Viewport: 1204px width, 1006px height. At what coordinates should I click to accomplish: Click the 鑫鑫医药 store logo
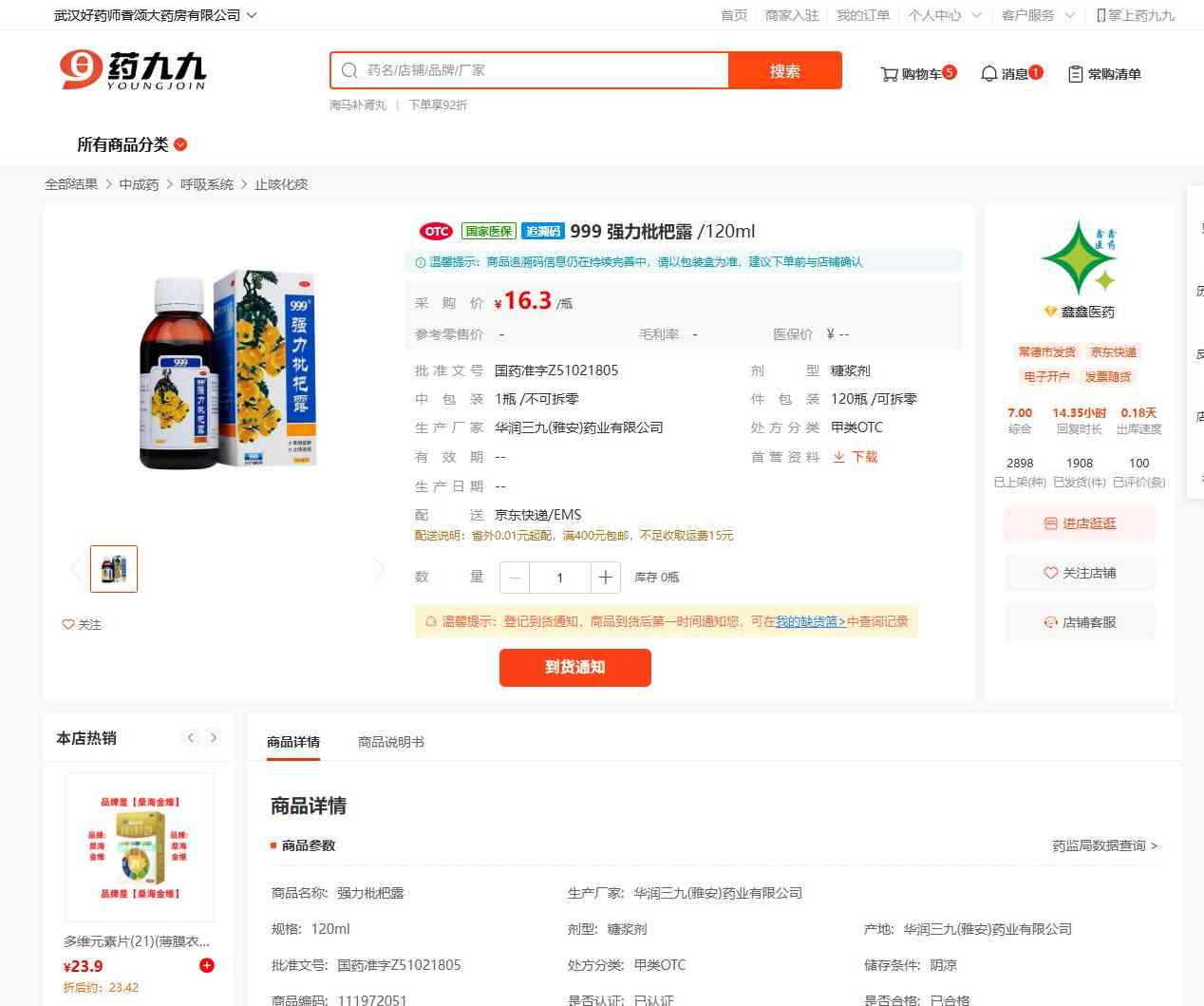(1079, 257)
